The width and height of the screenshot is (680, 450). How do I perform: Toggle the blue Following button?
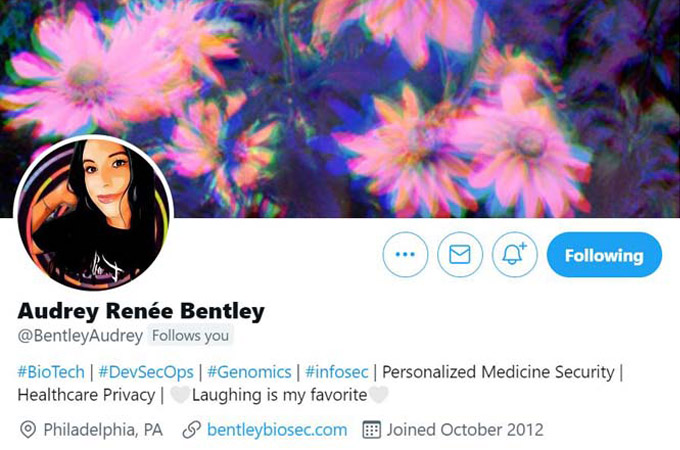click(x=604, y=255)
